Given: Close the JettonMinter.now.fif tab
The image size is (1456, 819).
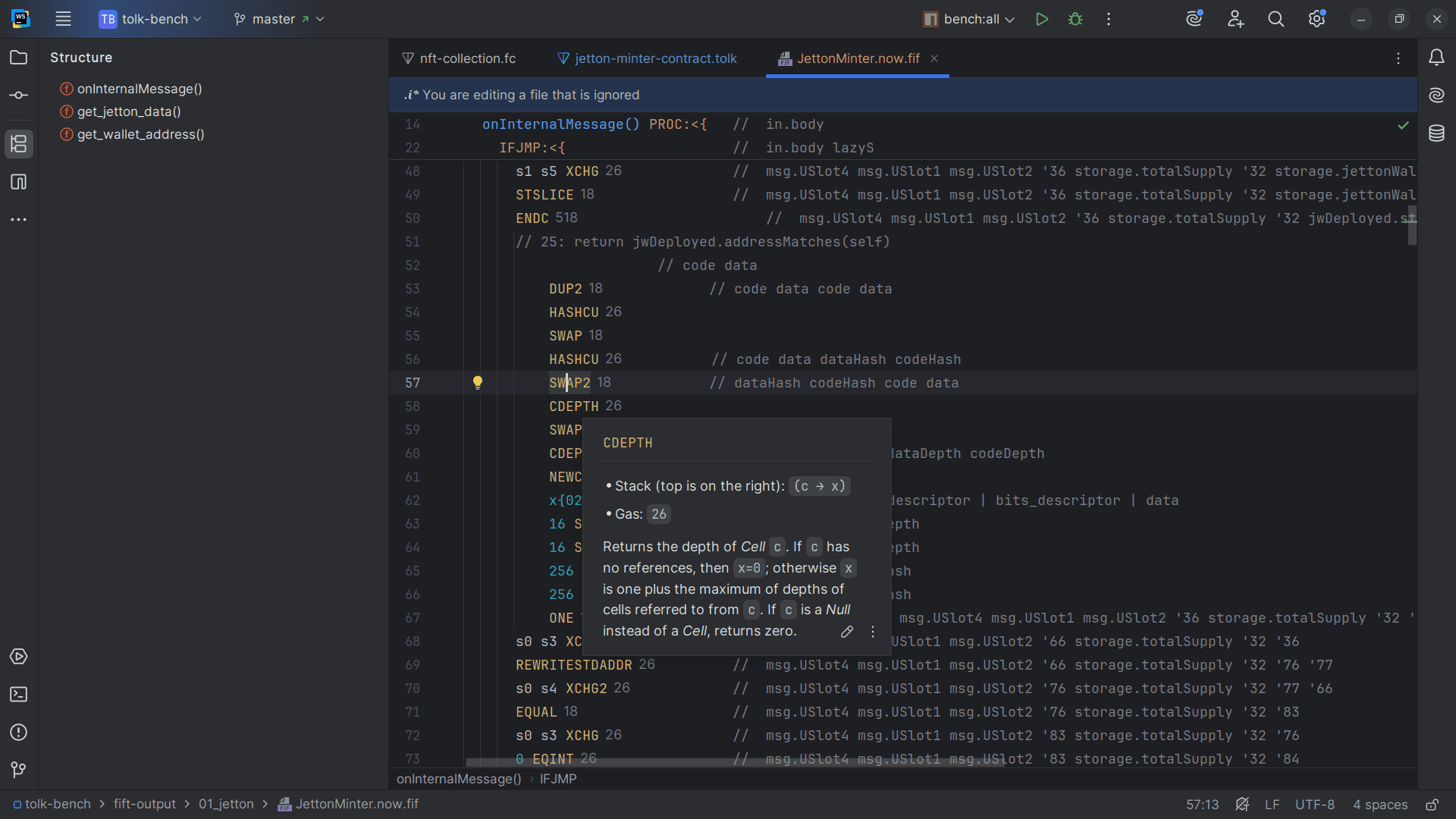Looking at the screenshot, I should (934, 58).
